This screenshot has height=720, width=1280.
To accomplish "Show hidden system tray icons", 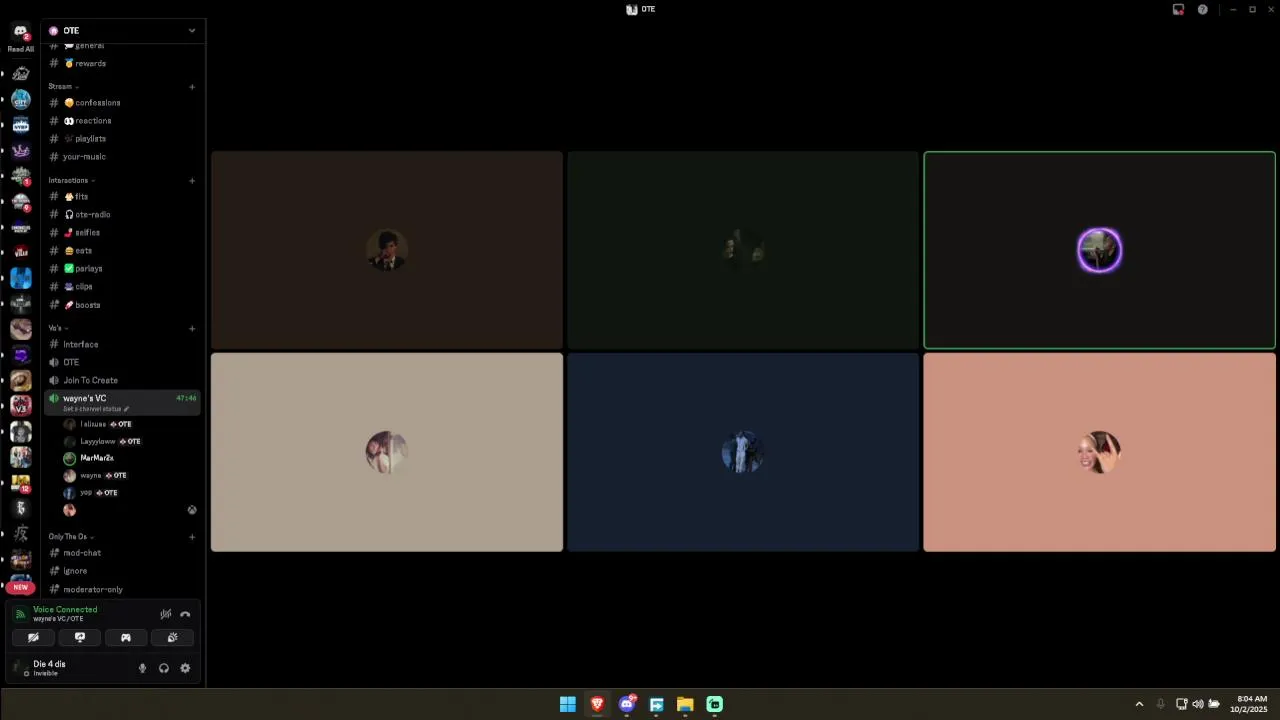I will tap(1139, 704).
